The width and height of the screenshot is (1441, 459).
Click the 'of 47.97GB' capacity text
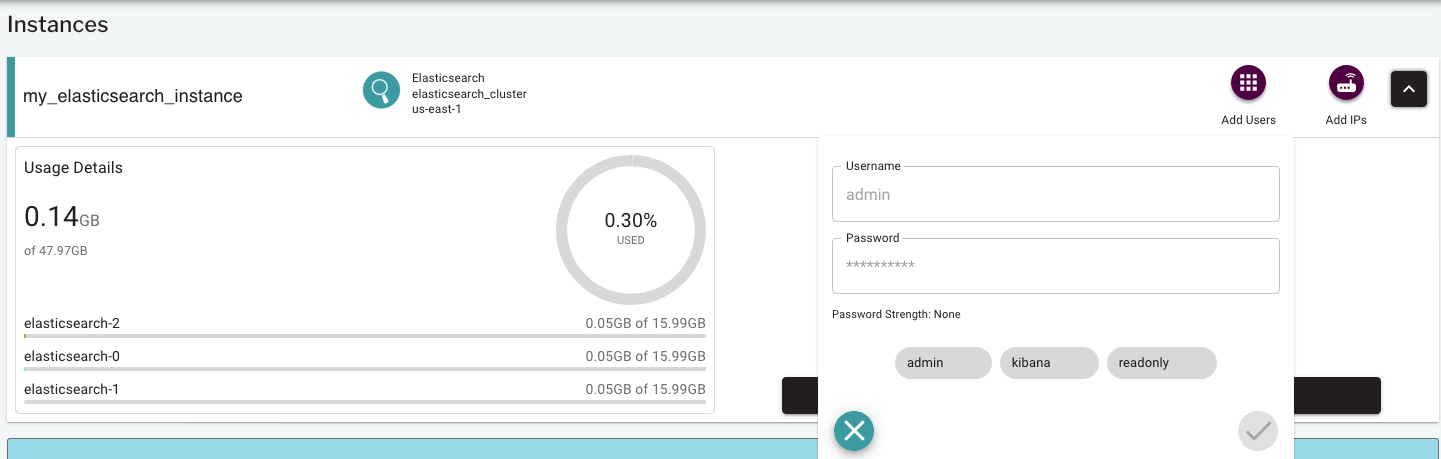[56, 250]
